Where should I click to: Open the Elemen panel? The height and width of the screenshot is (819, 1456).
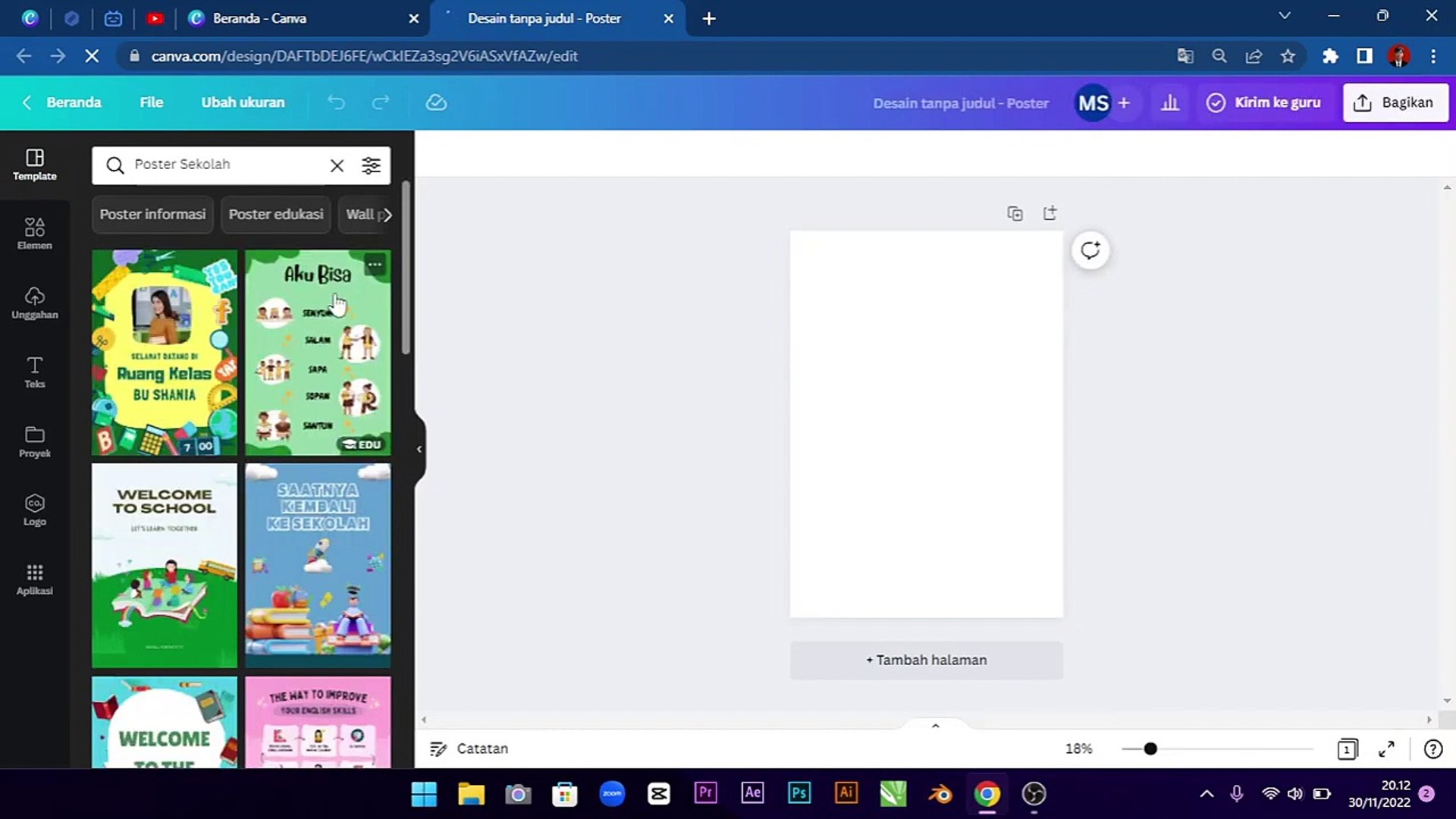(34, 233)
